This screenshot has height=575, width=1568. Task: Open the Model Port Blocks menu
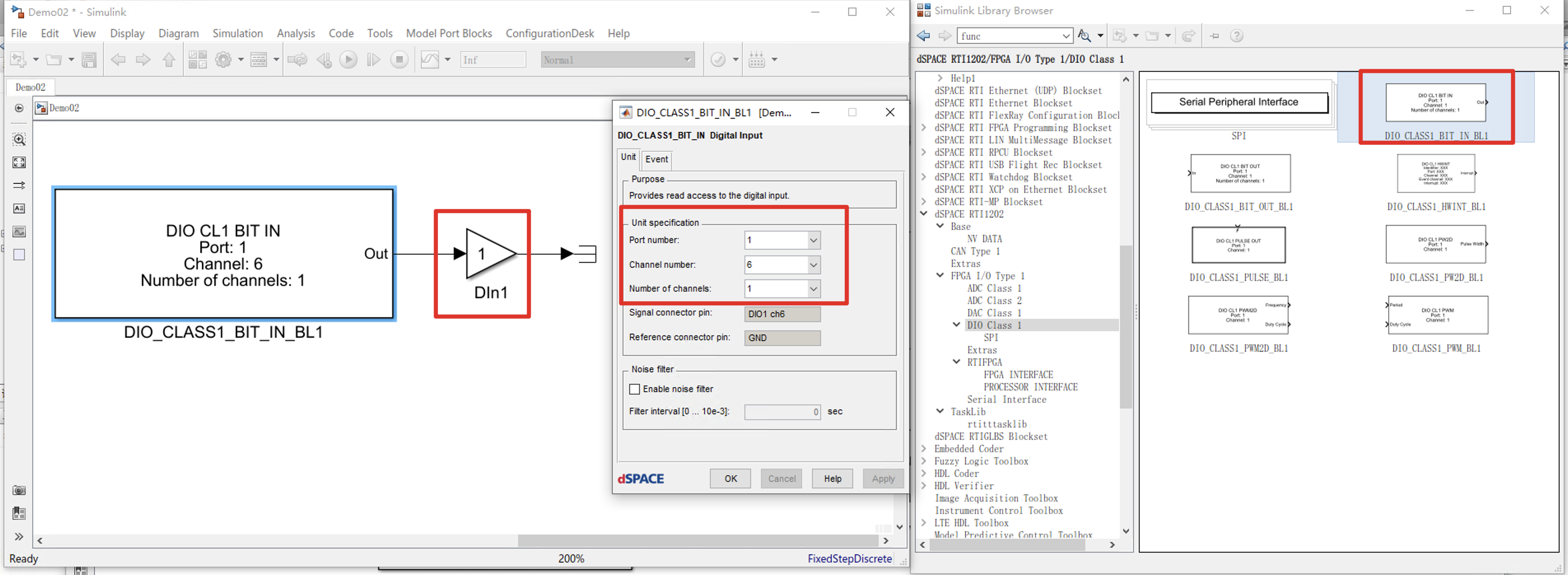tap(448, 33)
